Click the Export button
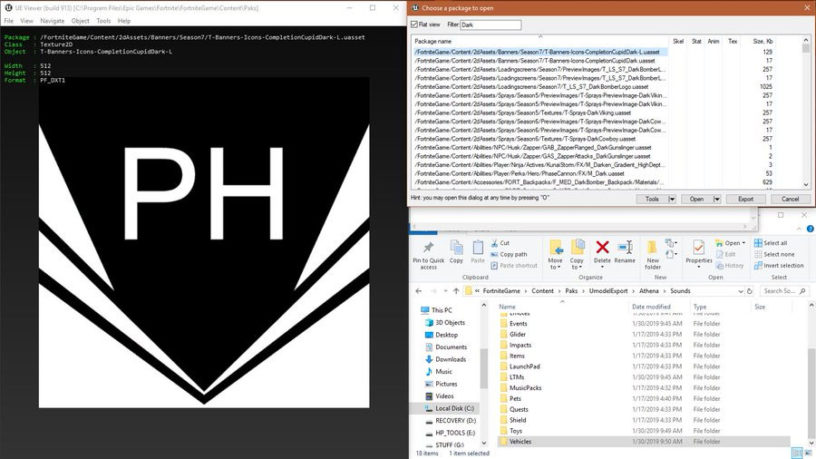The height and width of the screenshot is (459, 816). (745, 199)
